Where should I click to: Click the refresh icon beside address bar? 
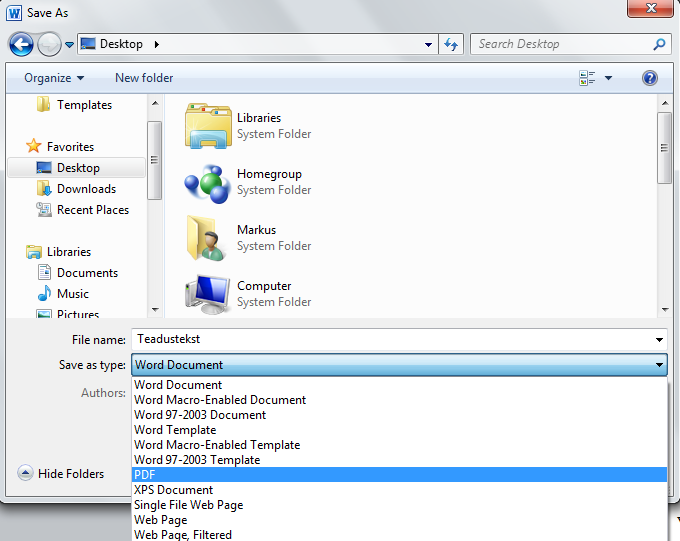tap(451, 44)
